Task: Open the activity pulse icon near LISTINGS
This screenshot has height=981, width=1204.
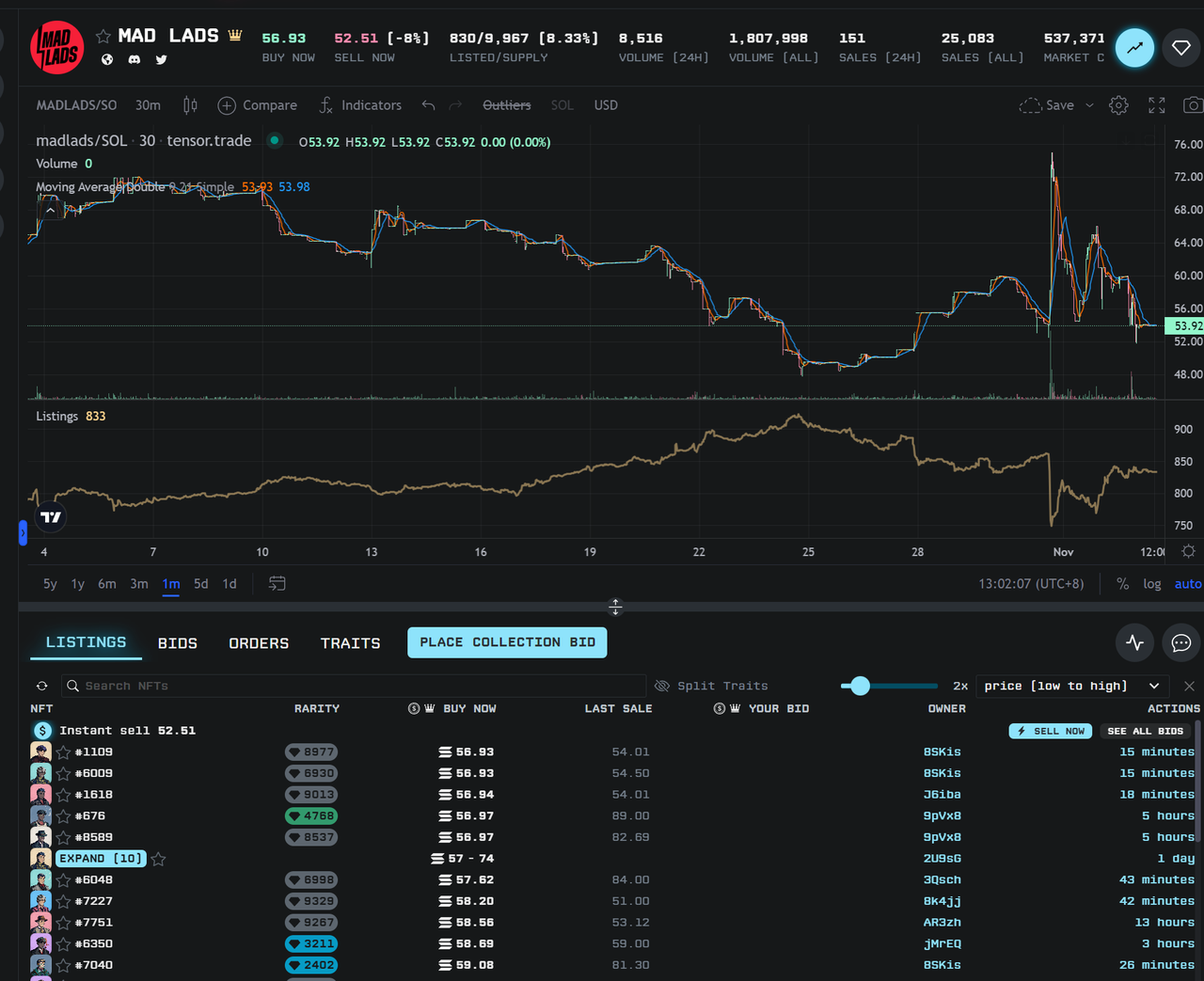Action: click(x=1134, y=642)
